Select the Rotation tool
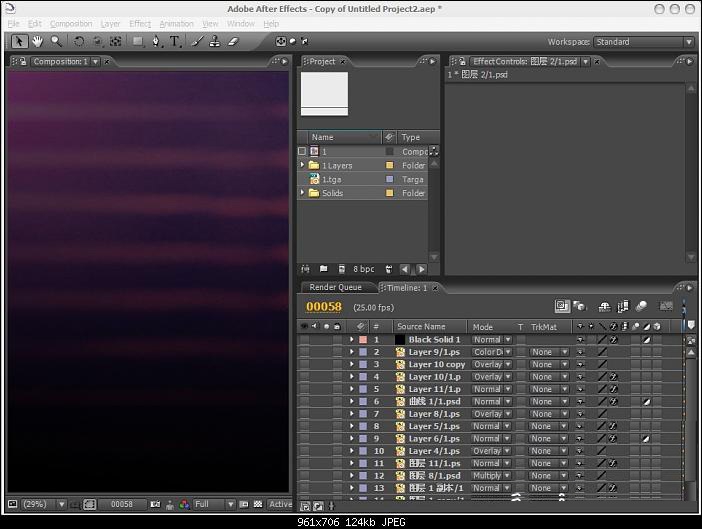 79,42
